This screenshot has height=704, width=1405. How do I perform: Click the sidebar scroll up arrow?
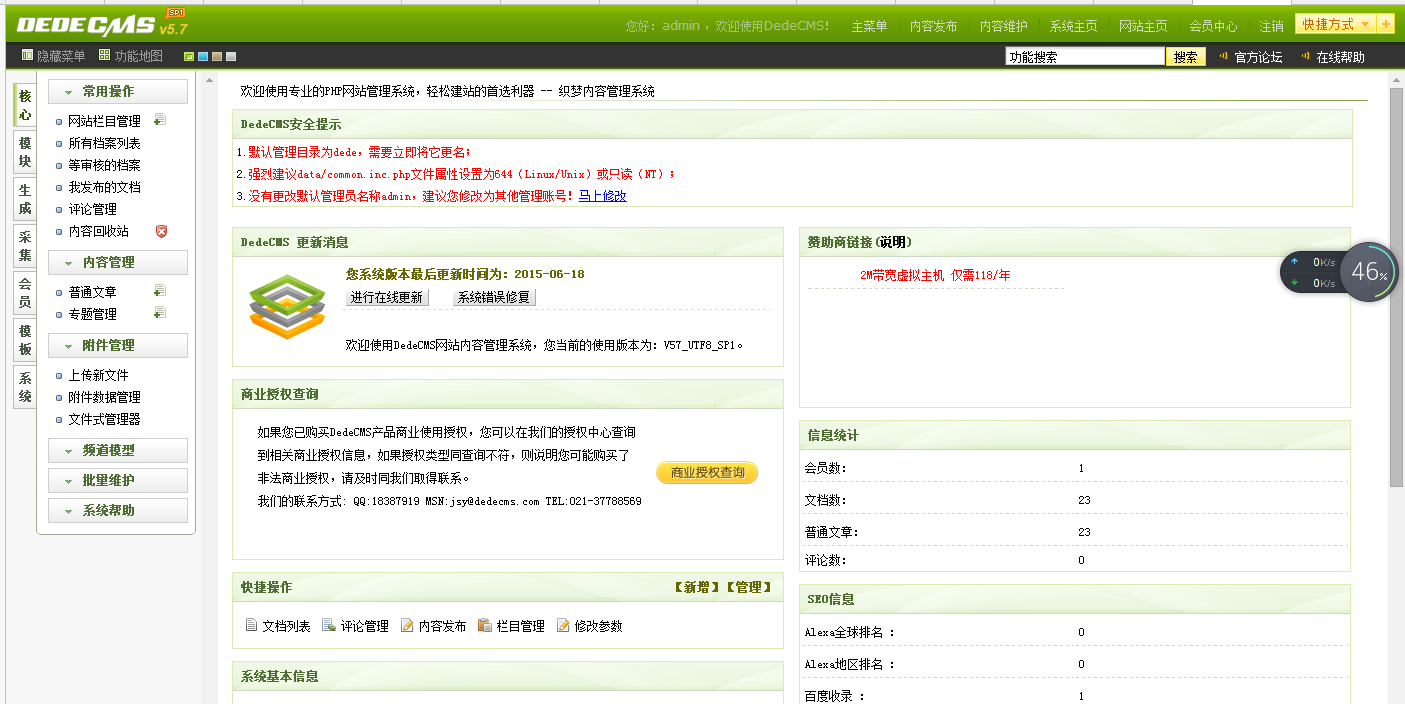tap(210, 80)
